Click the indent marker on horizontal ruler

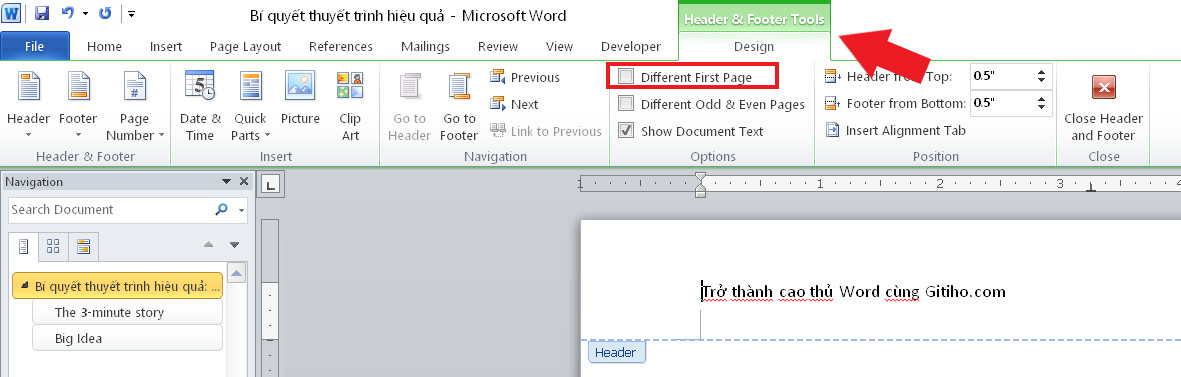700,184
